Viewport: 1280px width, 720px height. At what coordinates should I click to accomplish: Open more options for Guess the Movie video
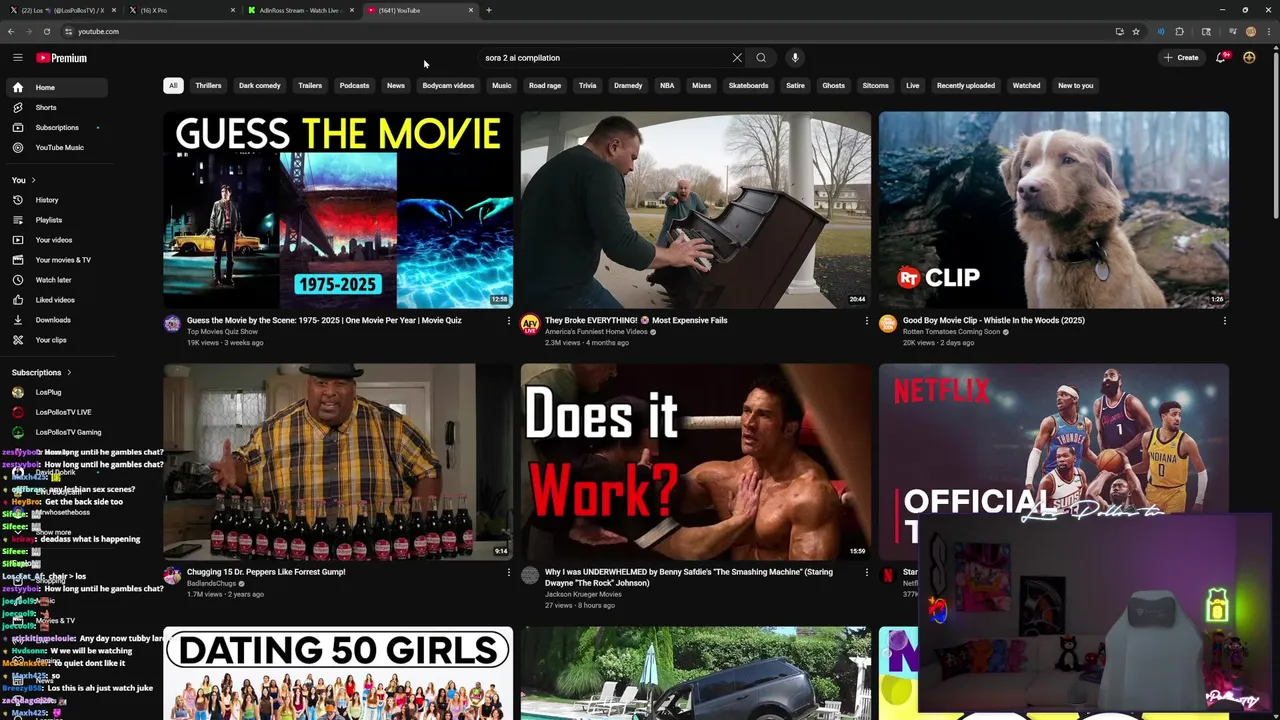pos(508,321)
